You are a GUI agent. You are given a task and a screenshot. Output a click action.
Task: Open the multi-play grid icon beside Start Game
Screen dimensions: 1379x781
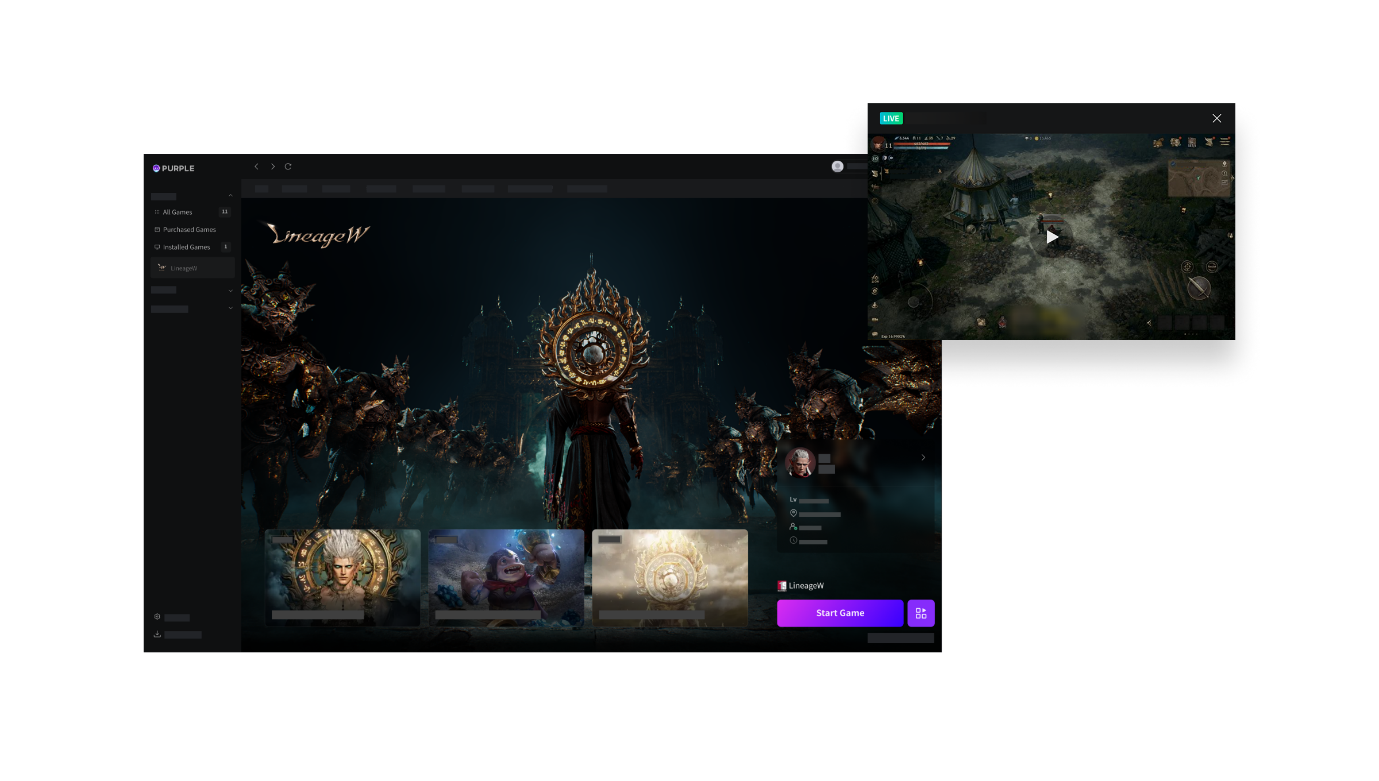coord(921,613)
